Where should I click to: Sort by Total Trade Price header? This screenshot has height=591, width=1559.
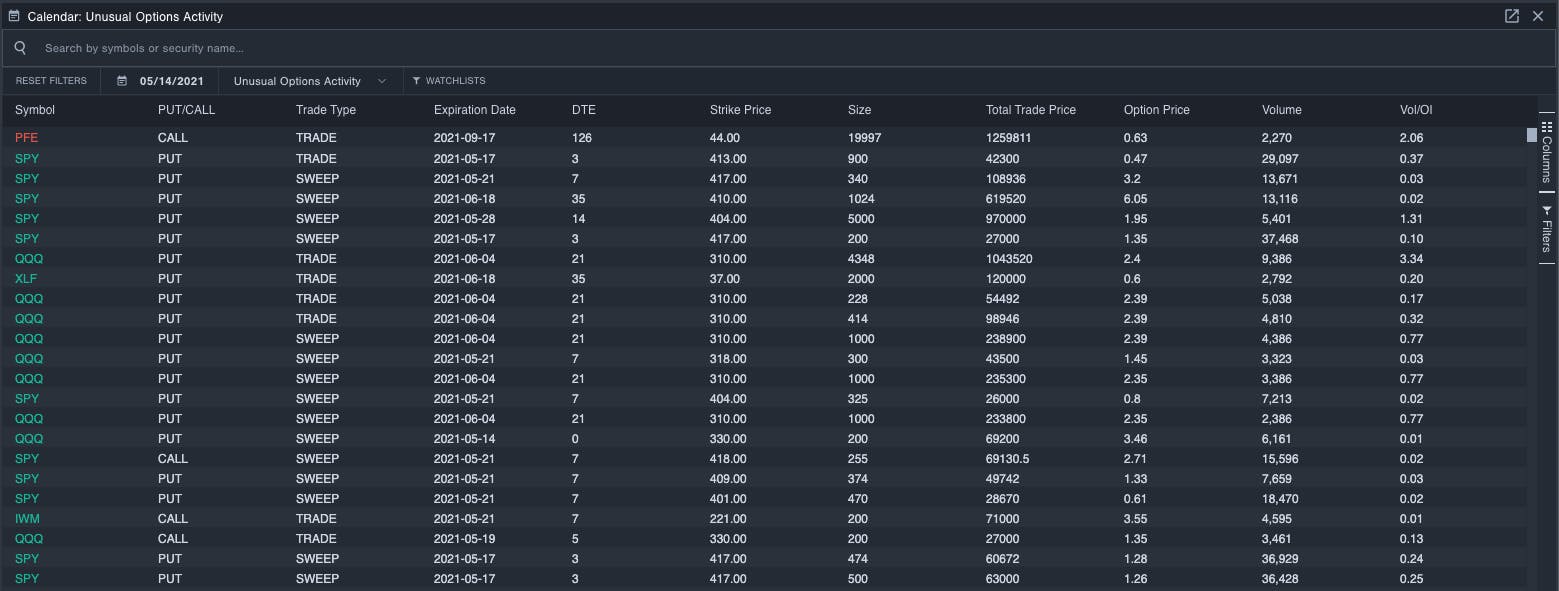click(x=1031, y=110)
